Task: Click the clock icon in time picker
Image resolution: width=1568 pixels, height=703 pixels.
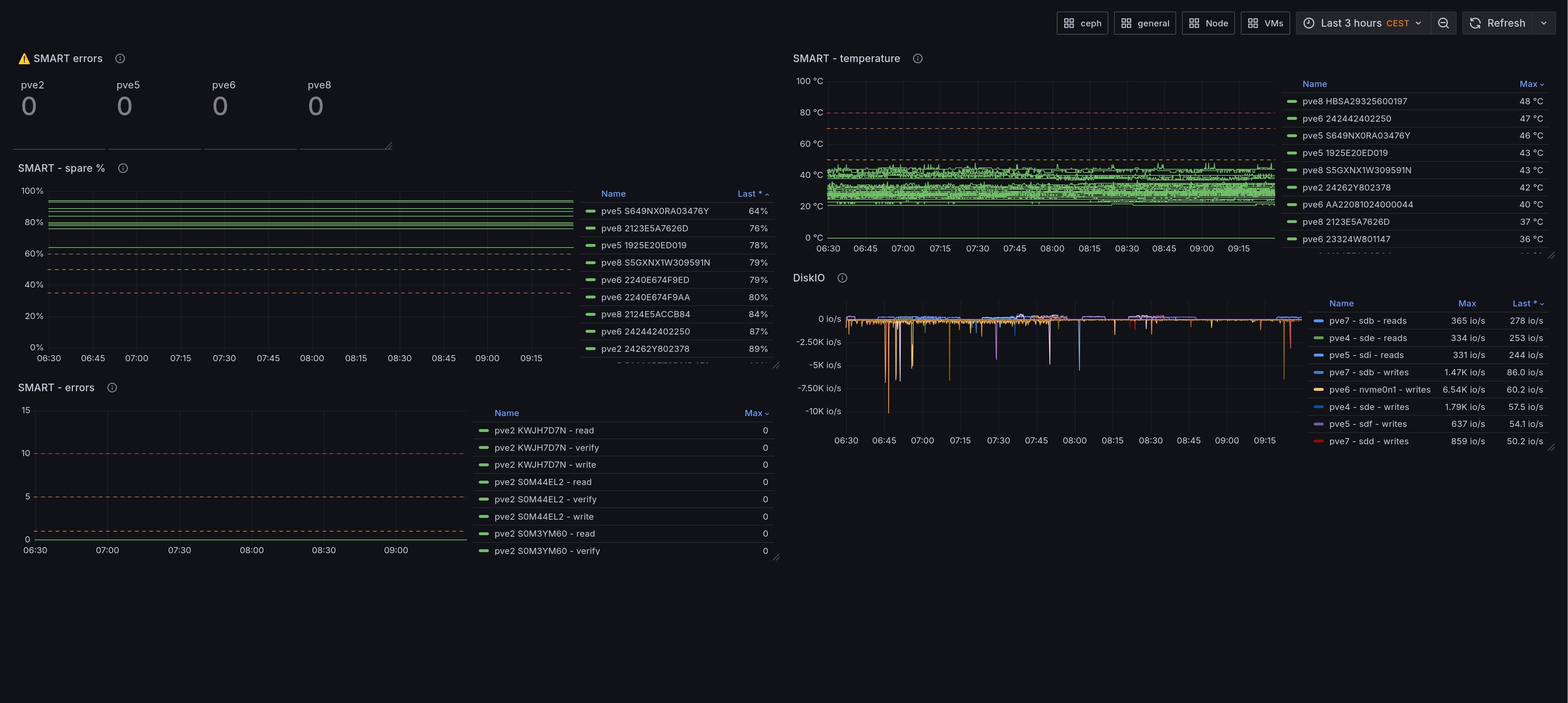Action: point(1309,23)
